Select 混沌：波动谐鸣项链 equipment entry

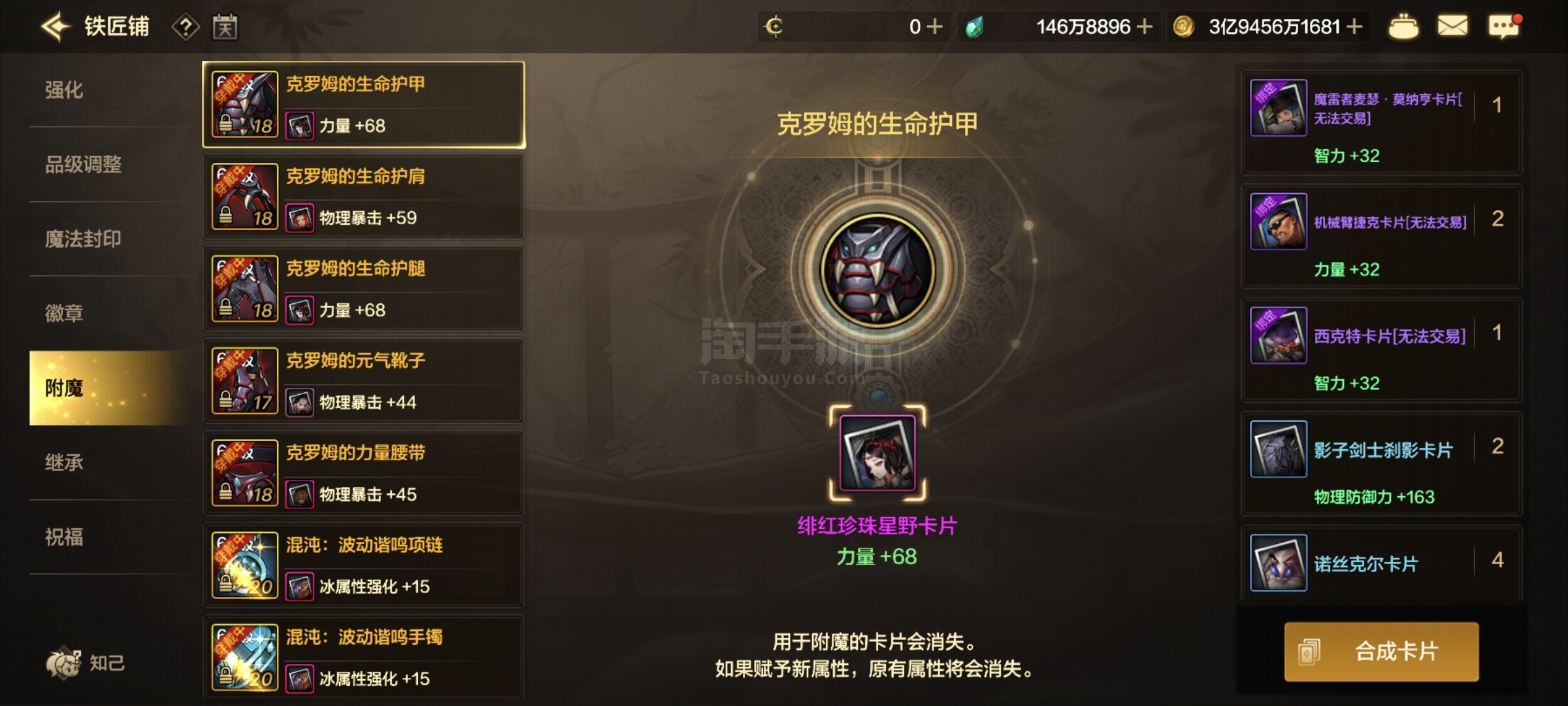364,565
